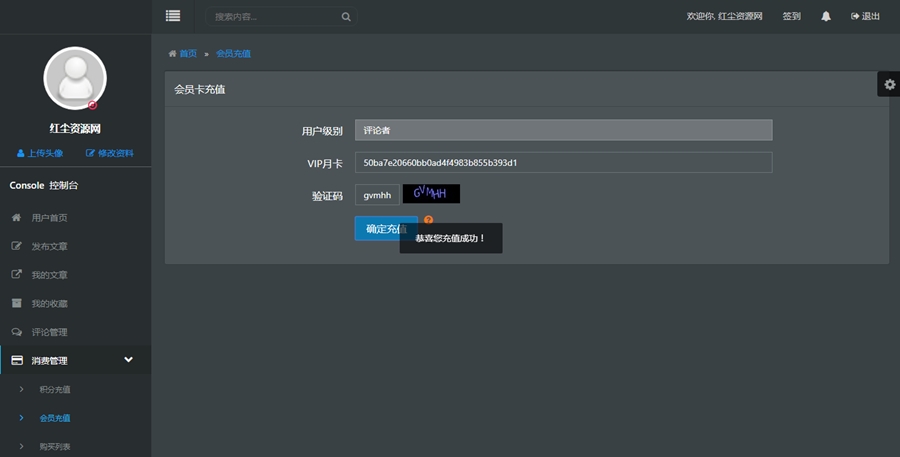The image size is (900, 457).
Task: Click the 会员充值 breadcrumb link
Action: pyautogui.click(x=233, y=53)
